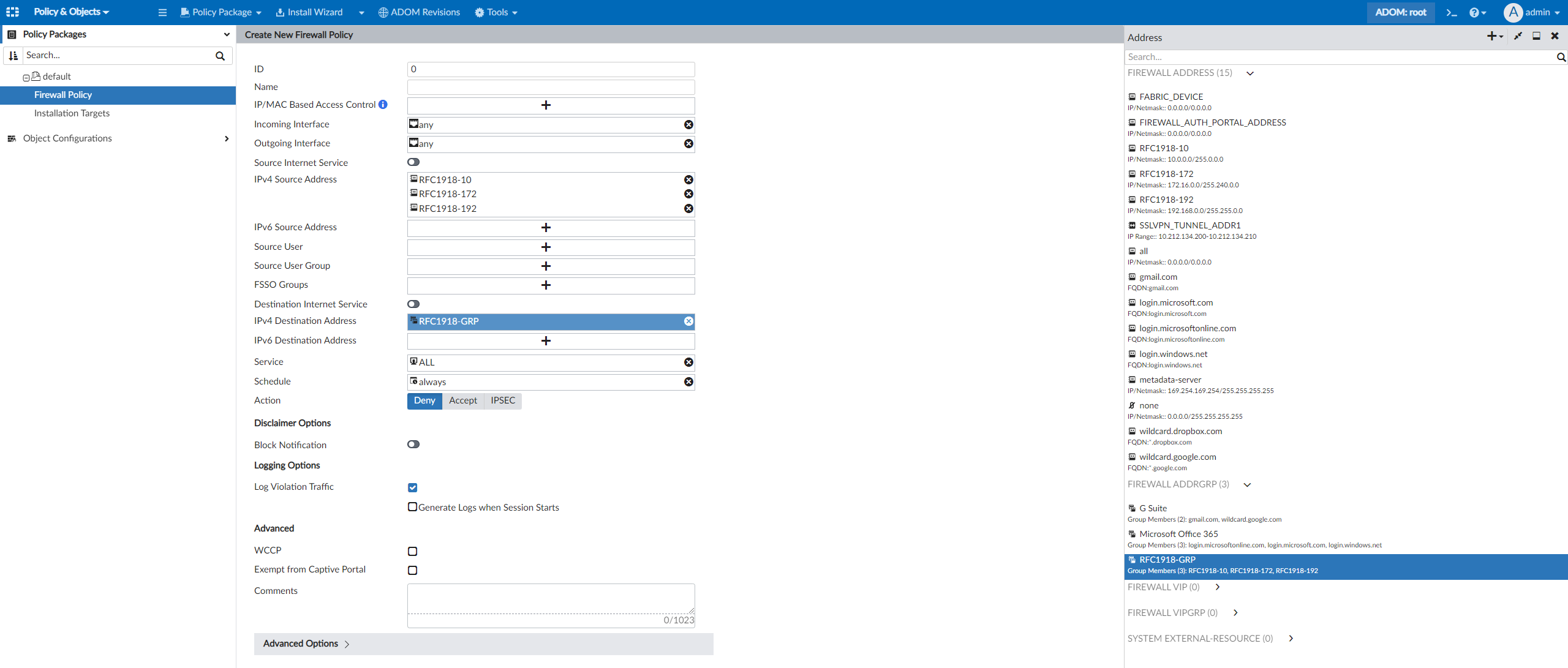Screen dimensions: 1568x668
Task: Collapse the FIREWALL ADDRGRP list
Action: click(x=1247, y=485)
